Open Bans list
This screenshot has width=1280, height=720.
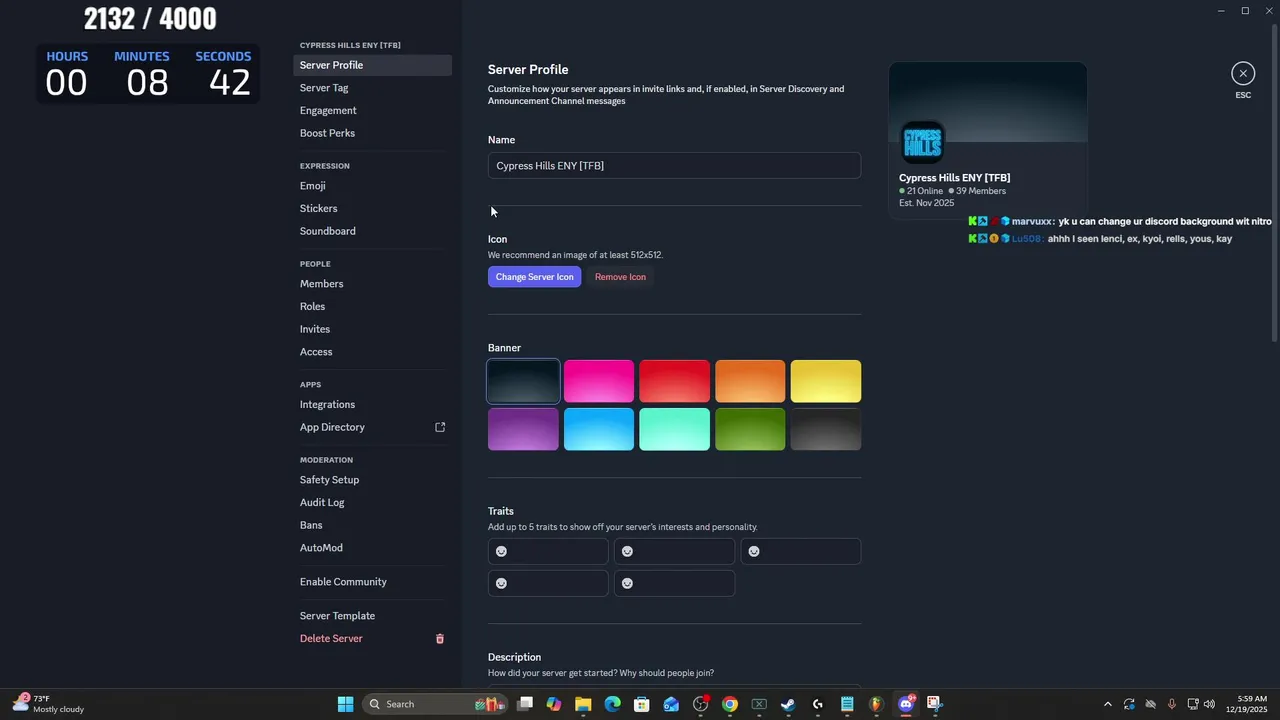coord(372,525)
